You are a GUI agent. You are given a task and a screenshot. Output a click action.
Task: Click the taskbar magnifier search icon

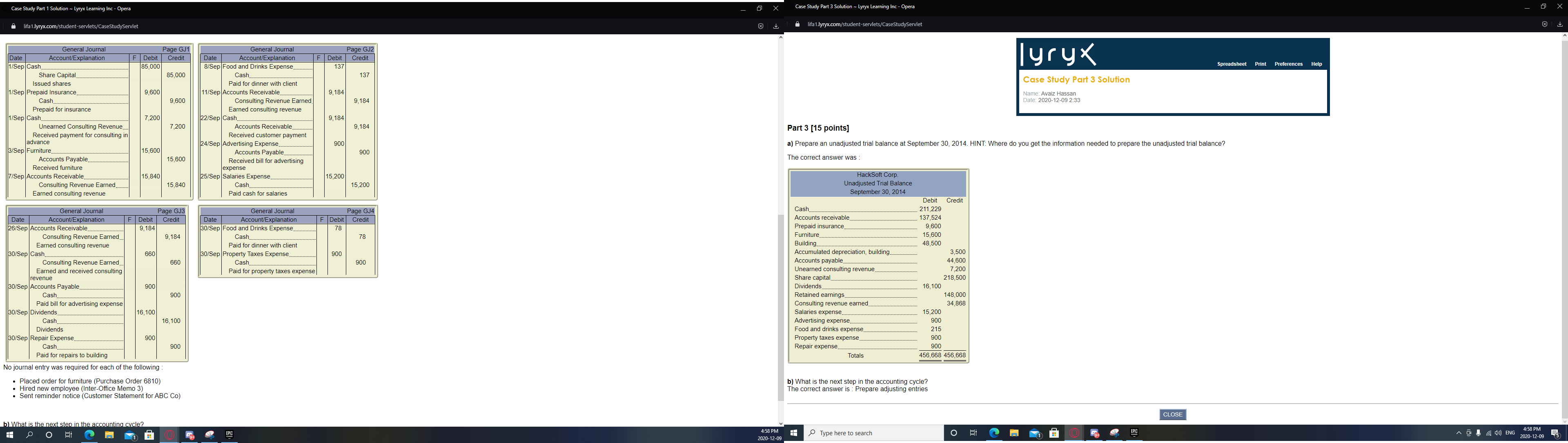pos(29,435)
